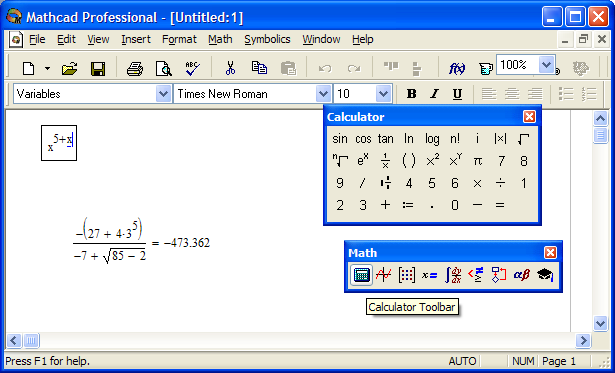Open Greek Symbol toolbar αβ icon
Viewport: 615px width, 373px height.
point(522,275)
